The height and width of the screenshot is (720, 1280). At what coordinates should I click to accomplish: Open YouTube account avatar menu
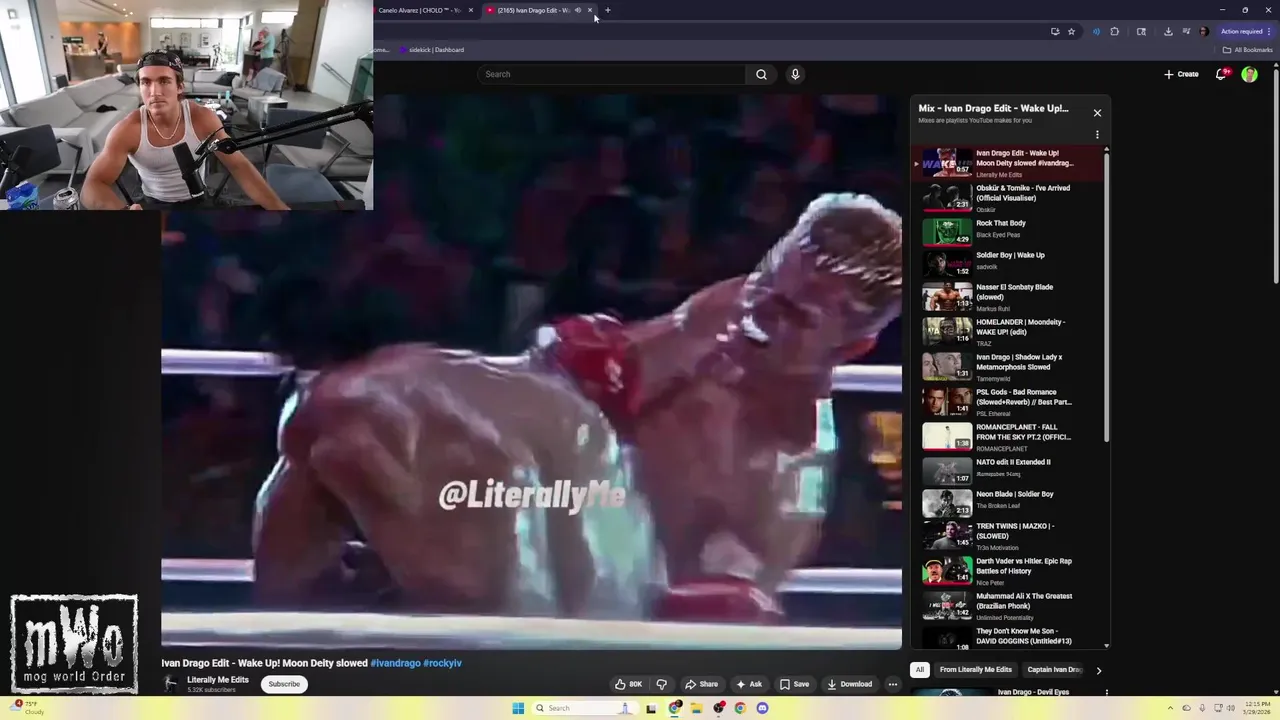[1249, 74]
